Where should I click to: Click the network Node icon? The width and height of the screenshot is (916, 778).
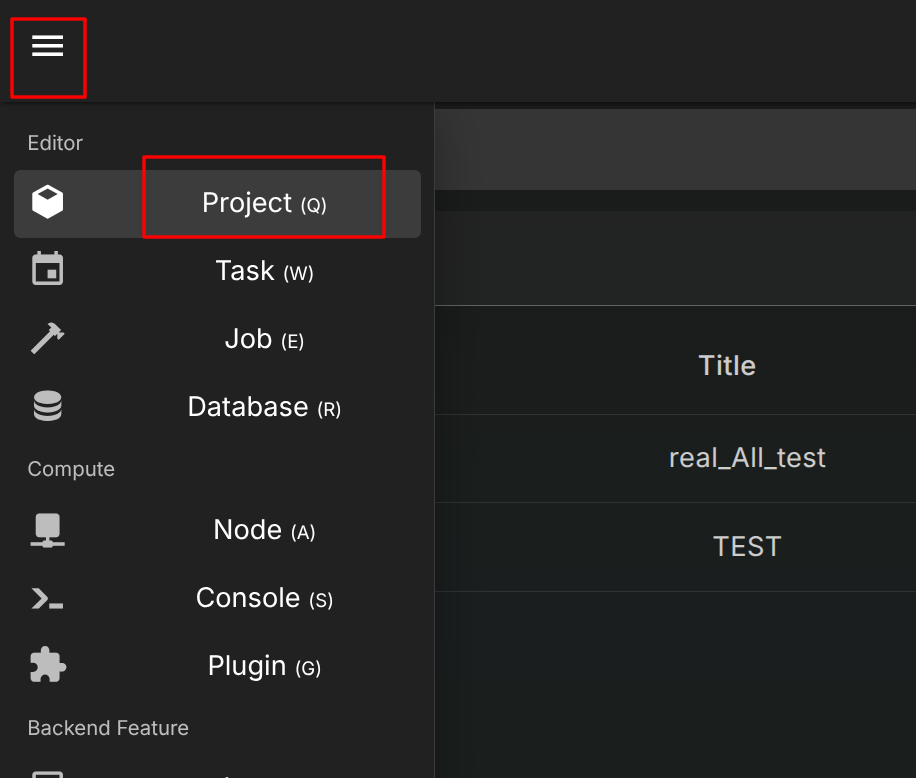pyautogui.click(x=47, y=530)
